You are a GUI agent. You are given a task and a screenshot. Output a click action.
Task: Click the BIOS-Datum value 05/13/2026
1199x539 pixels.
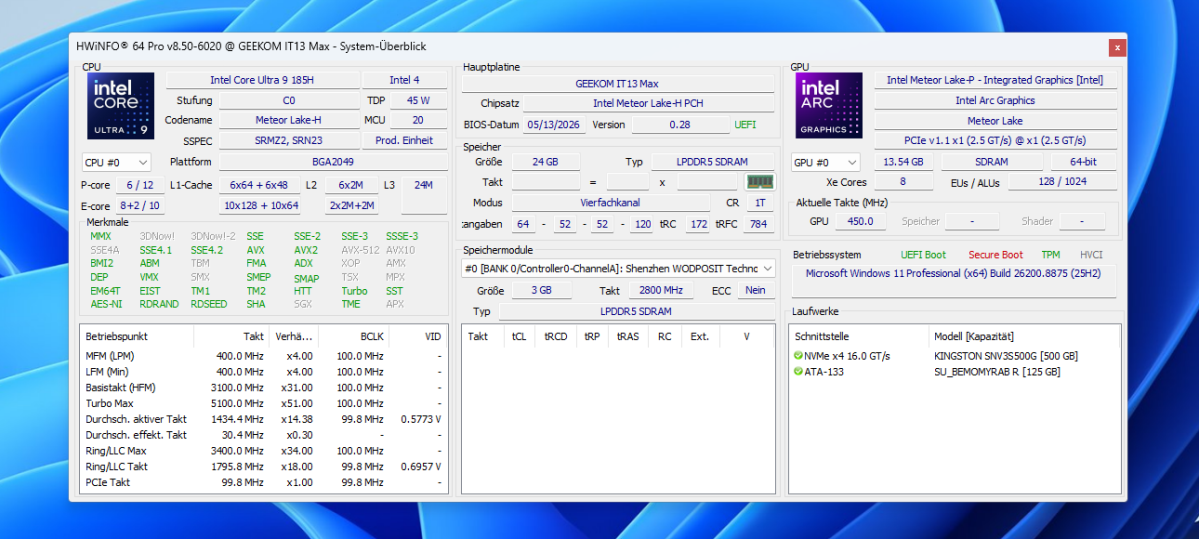(x=554, y=124)
